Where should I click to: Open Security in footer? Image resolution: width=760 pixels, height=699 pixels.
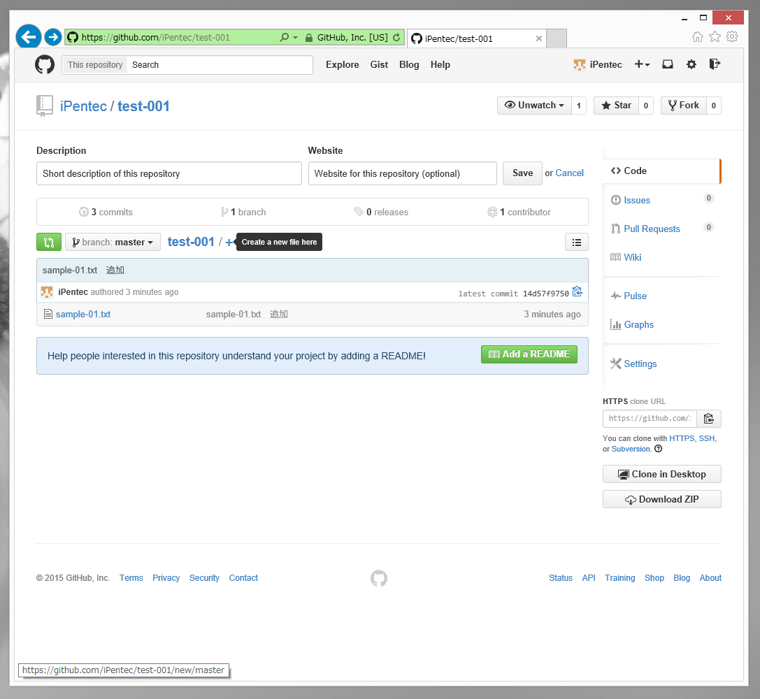pos(204,578)
